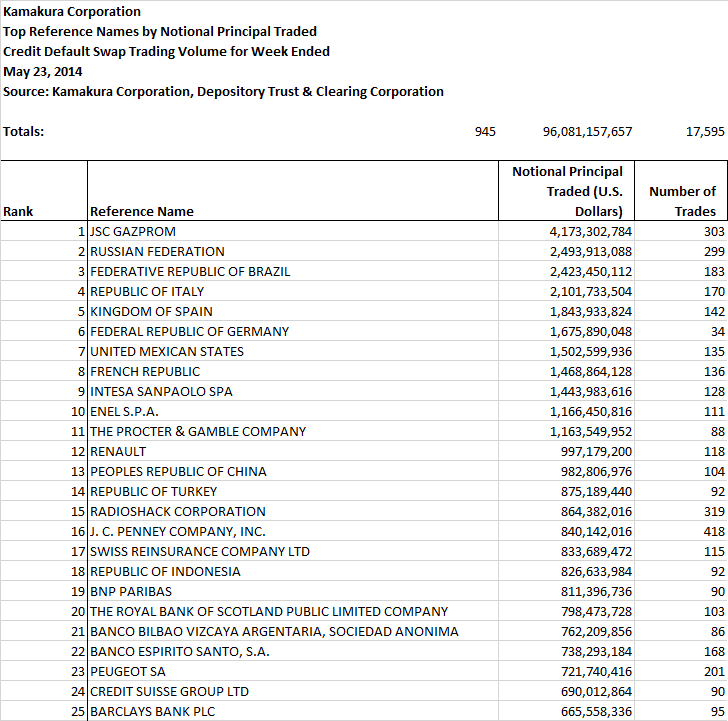The image size is (728, 721).
Task: Select Top Reference Names by Notional title
Action: pos(160,32)
